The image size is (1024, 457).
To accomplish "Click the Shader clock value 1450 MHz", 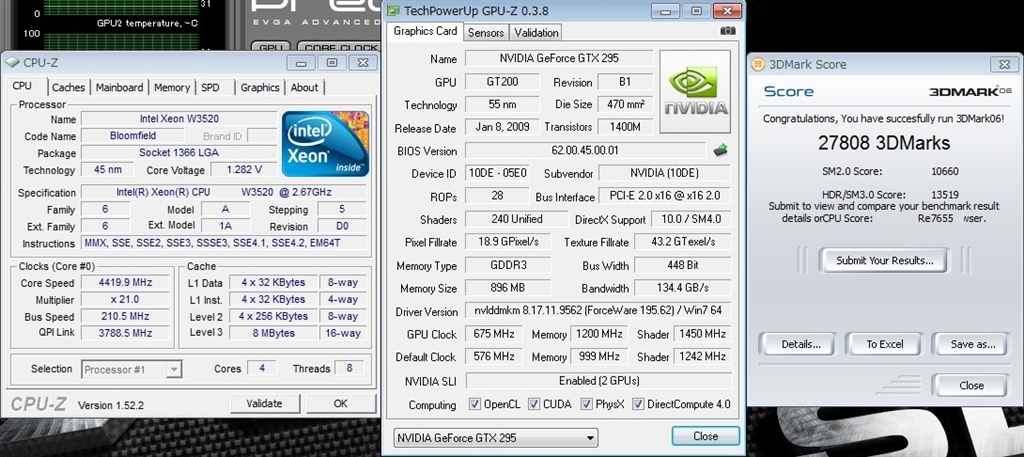I will [x=702, y=334].
